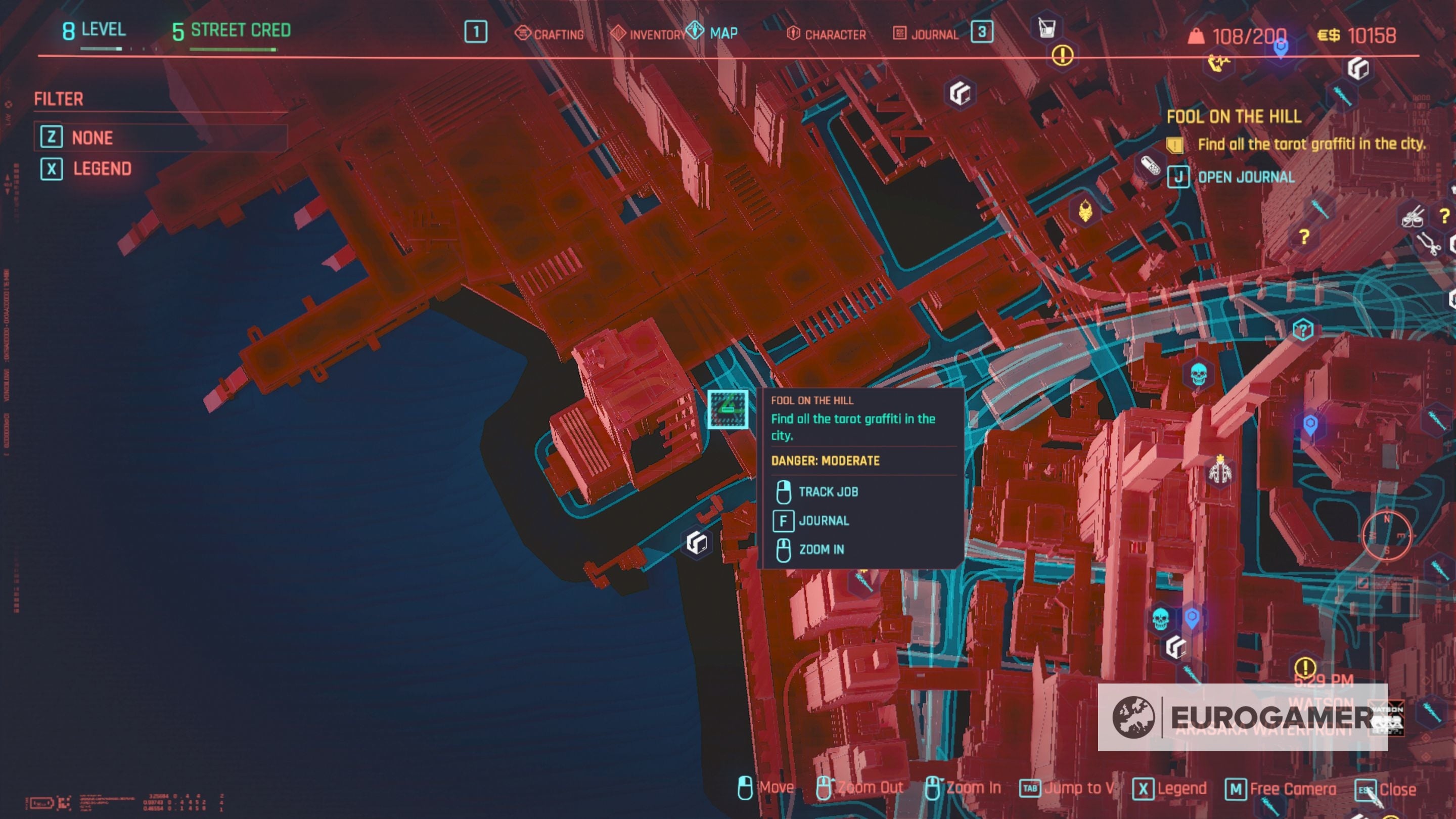
Task: Click cyan bat icon above left yellow question mark
Action: coord(1321,209)
